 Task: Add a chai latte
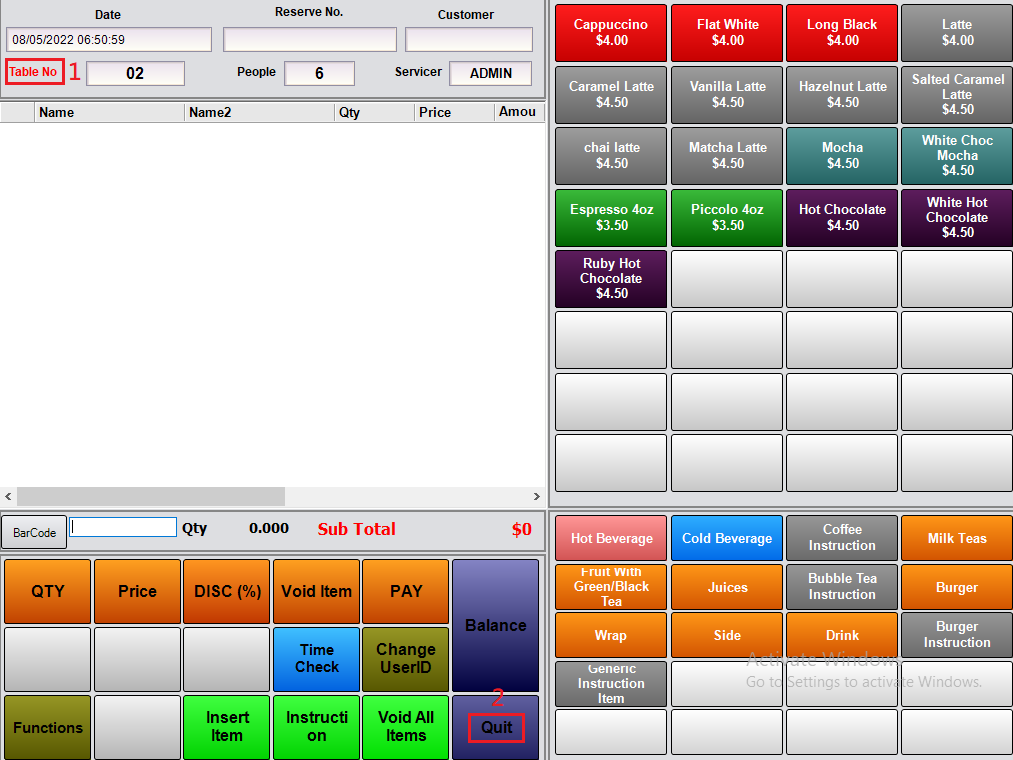click(611, 156)
